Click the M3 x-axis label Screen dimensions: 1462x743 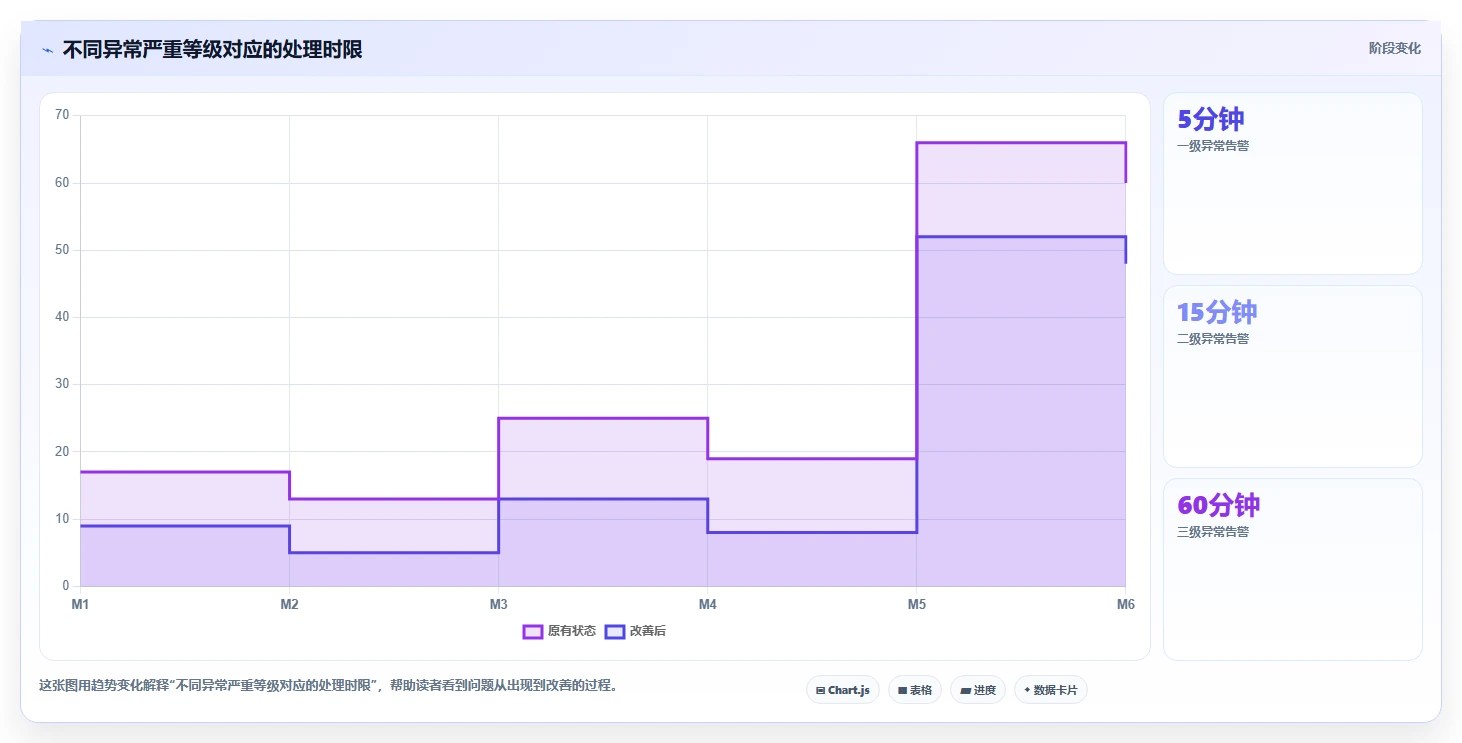[498, 604]
